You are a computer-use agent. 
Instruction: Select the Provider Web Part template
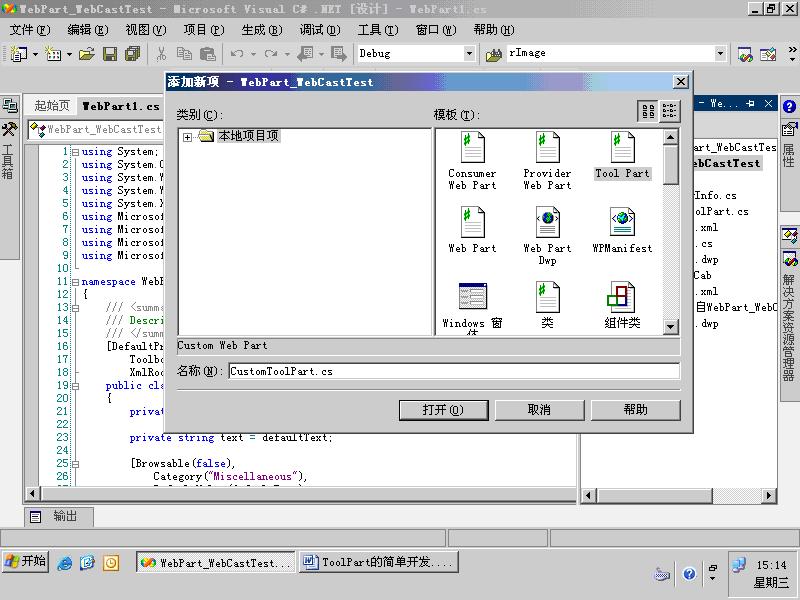pyautogui.click(x=547, y=161)
